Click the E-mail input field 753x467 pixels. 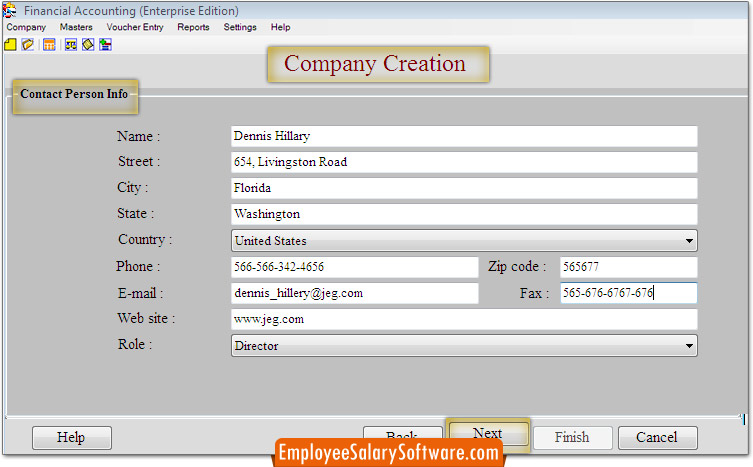(354, 293)
